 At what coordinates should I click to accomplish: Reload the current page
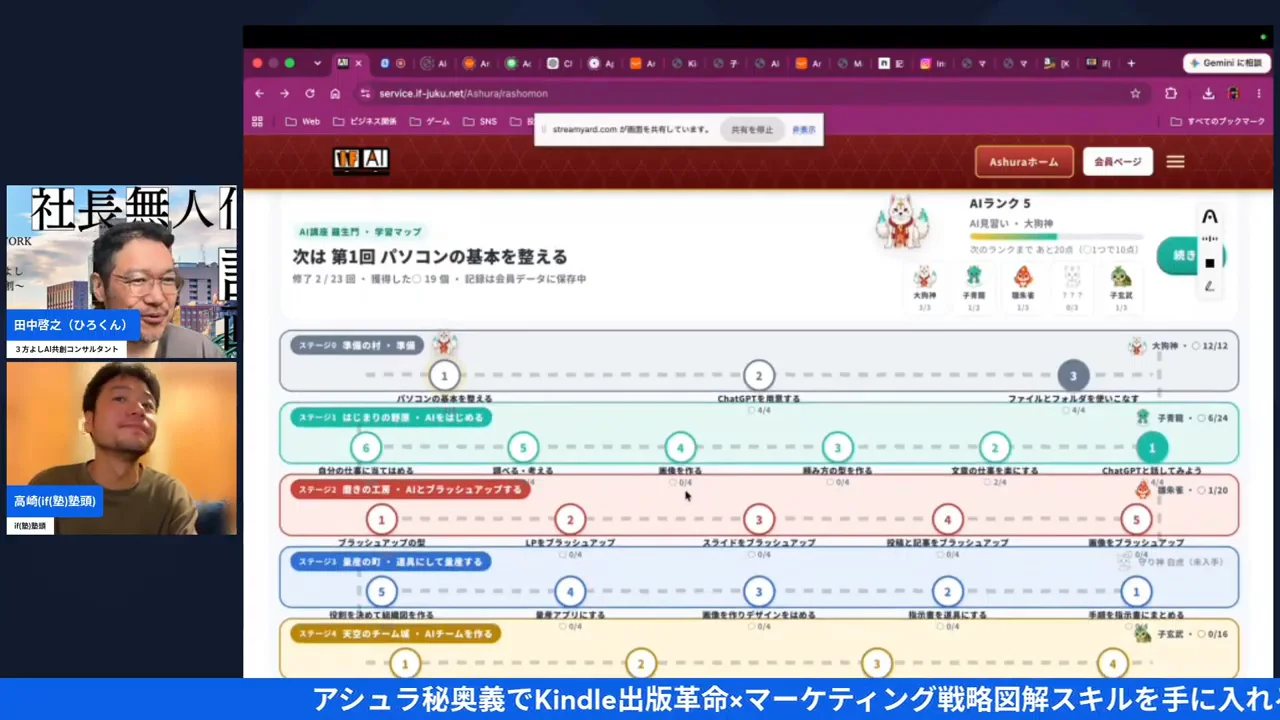[x=310, y=93]
